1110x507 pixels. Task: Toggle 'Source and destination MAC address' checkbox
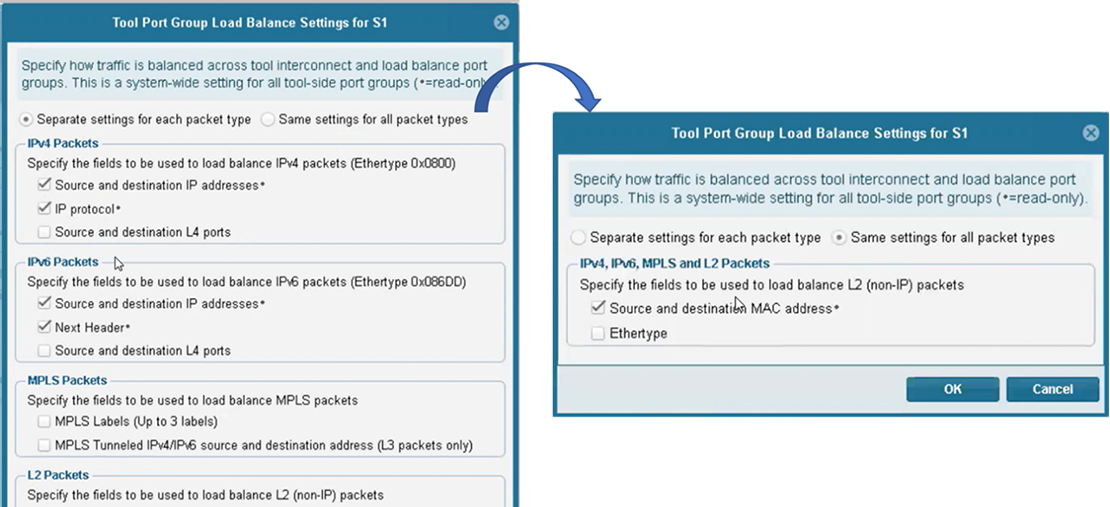(x=598, y=309)
